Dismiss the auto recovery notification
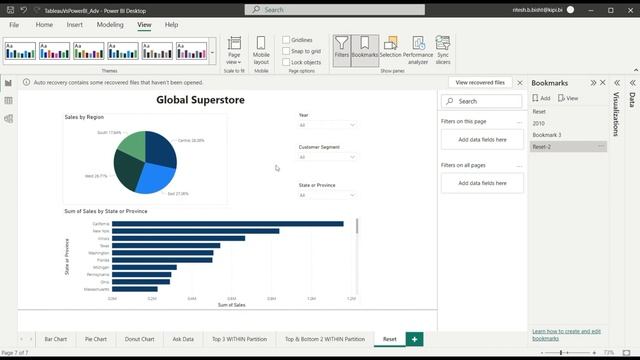Image resolution: width=640 pixels, height=360 pixels. 520,82
